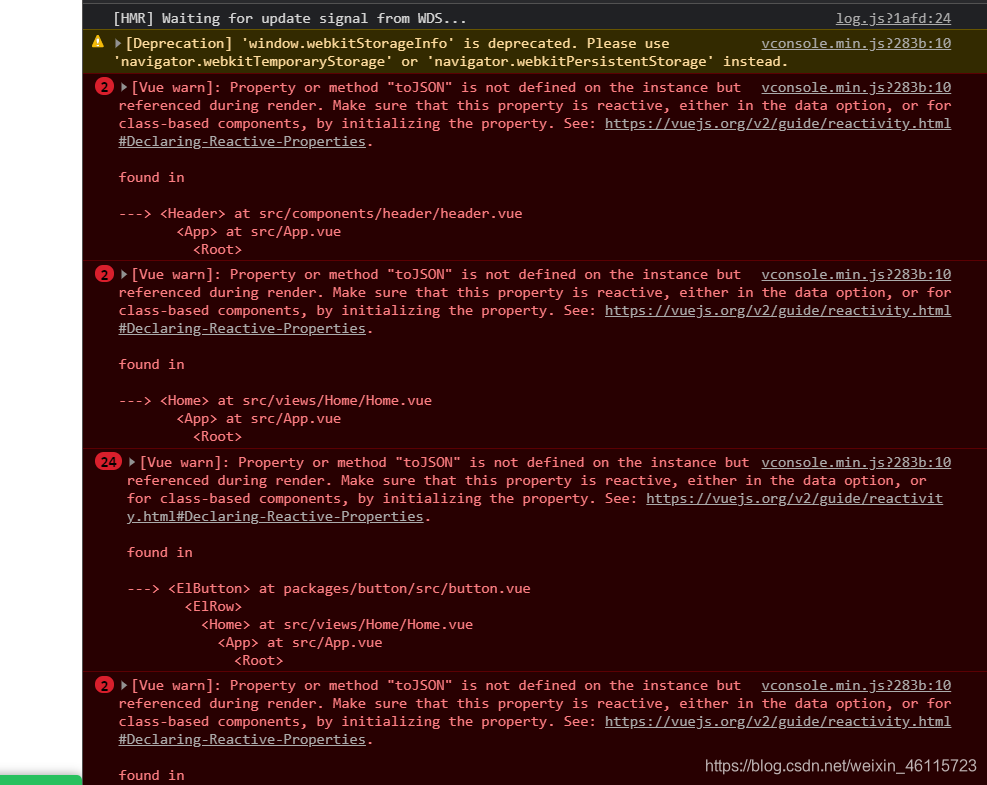Open the log.js?1afd:24 source link
The width and height of the screenshot is (987, 785).
click(x=893, y=19)
